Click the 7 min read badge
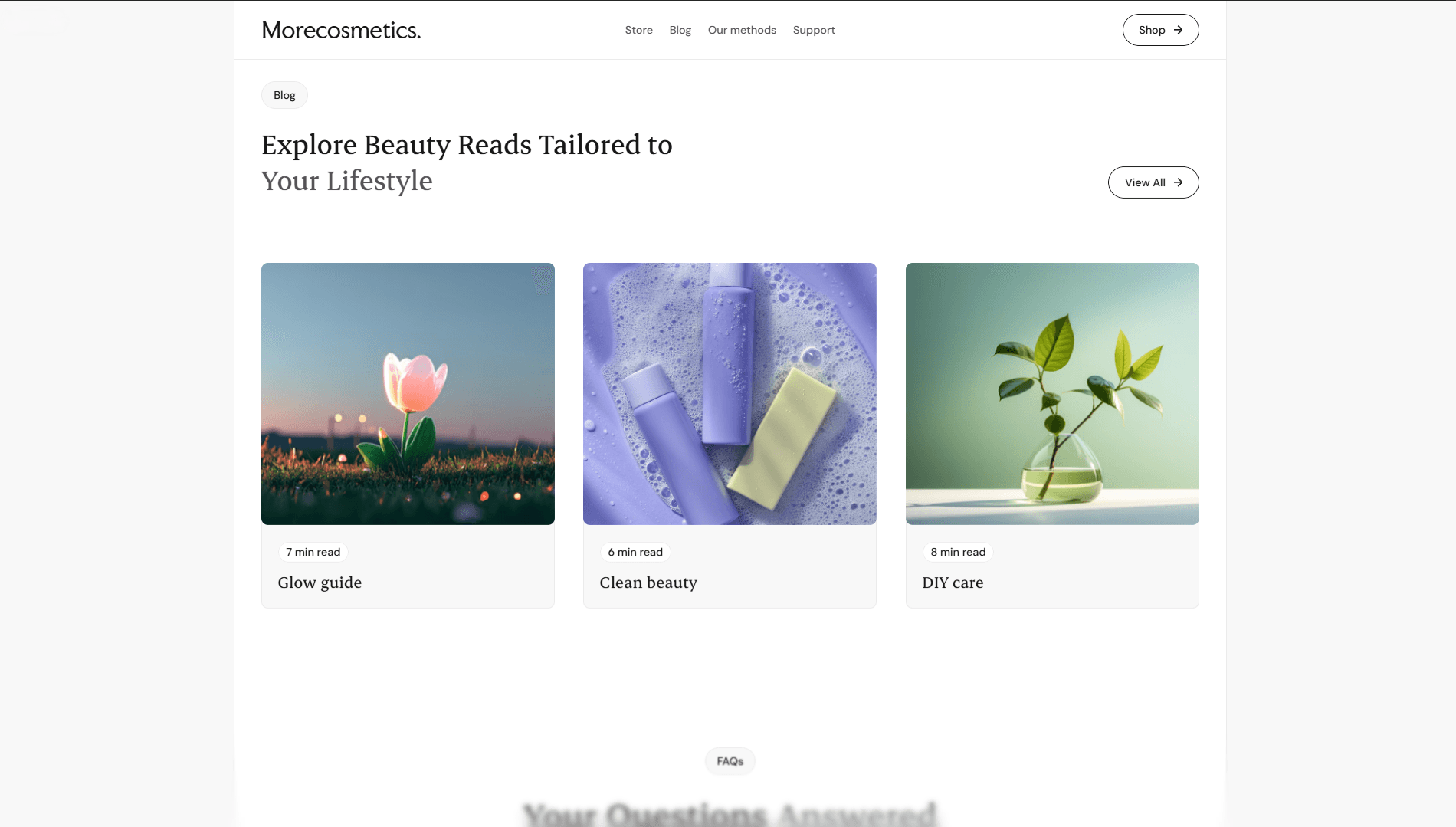This screenshot has width=1456, height=827. tap(313, 552)
